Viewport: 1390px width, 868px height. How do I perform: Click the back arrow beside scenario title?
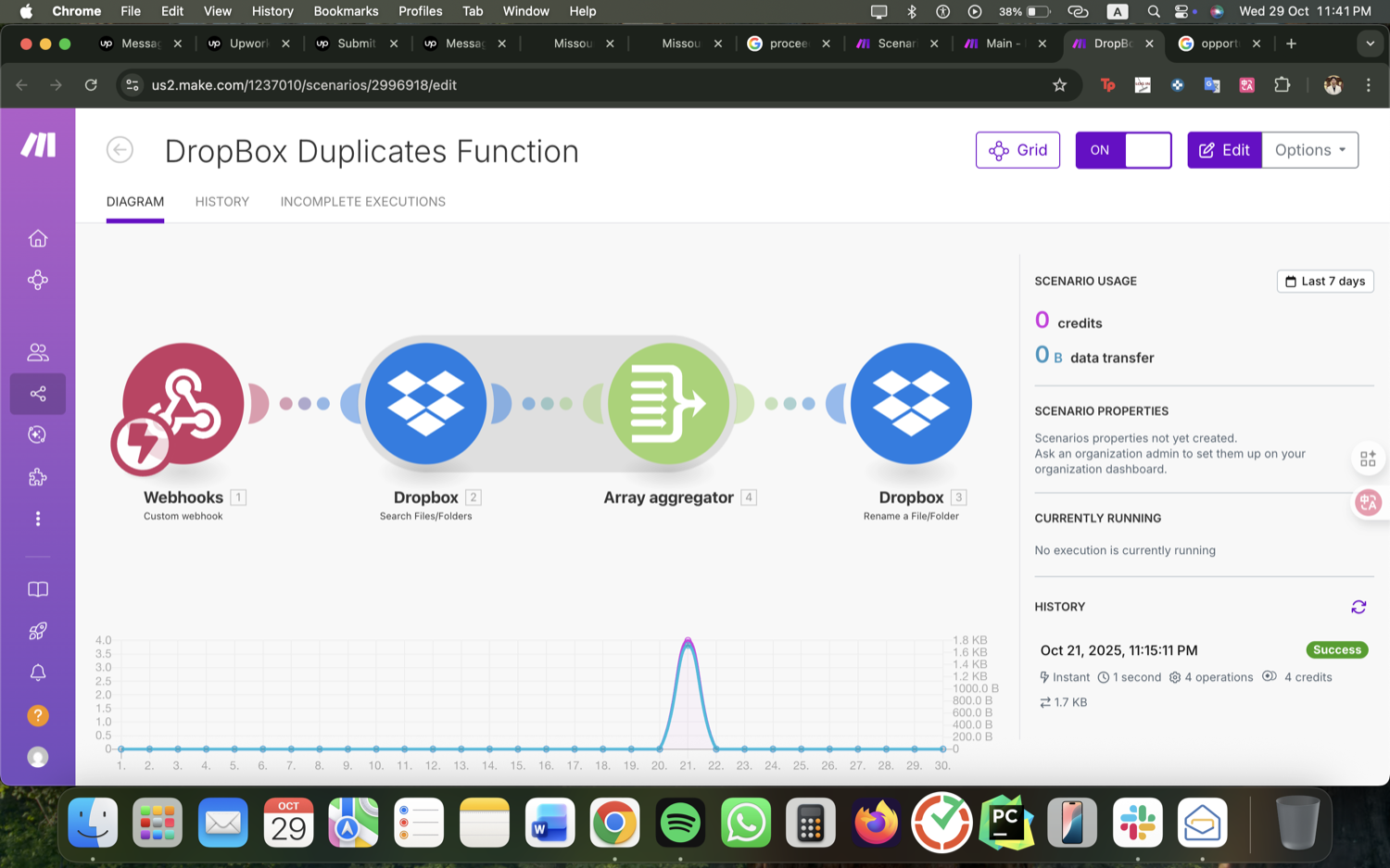[120, 150]
